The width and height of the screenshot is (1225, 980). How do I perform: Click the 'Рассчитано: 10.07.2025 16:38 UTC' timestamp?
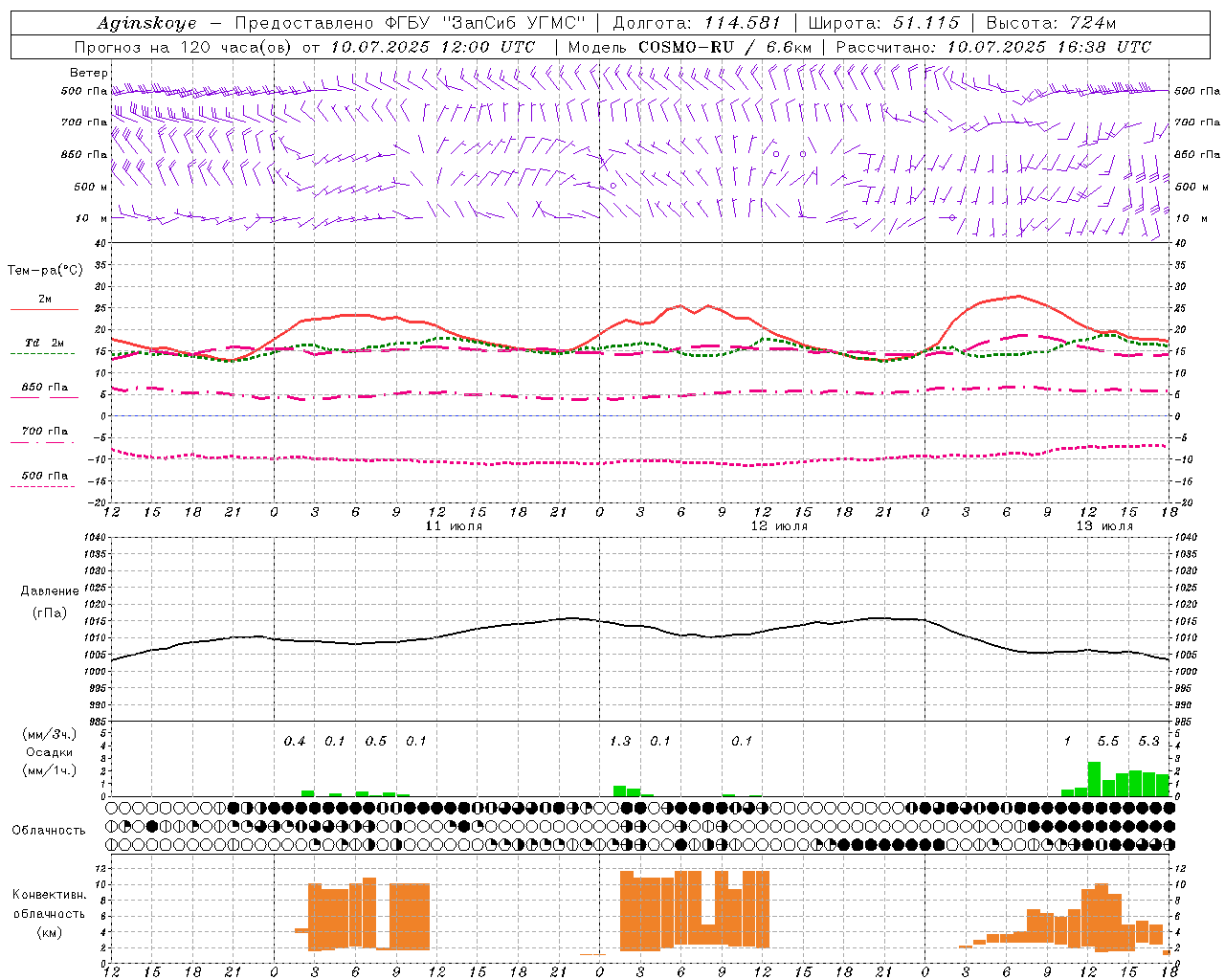point(993,47)
